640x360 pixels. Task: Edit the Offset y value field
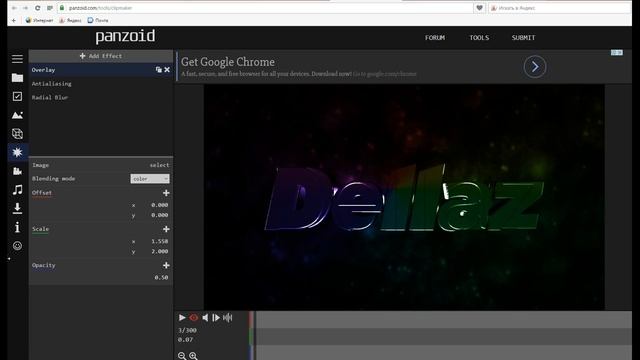[159, 215]
